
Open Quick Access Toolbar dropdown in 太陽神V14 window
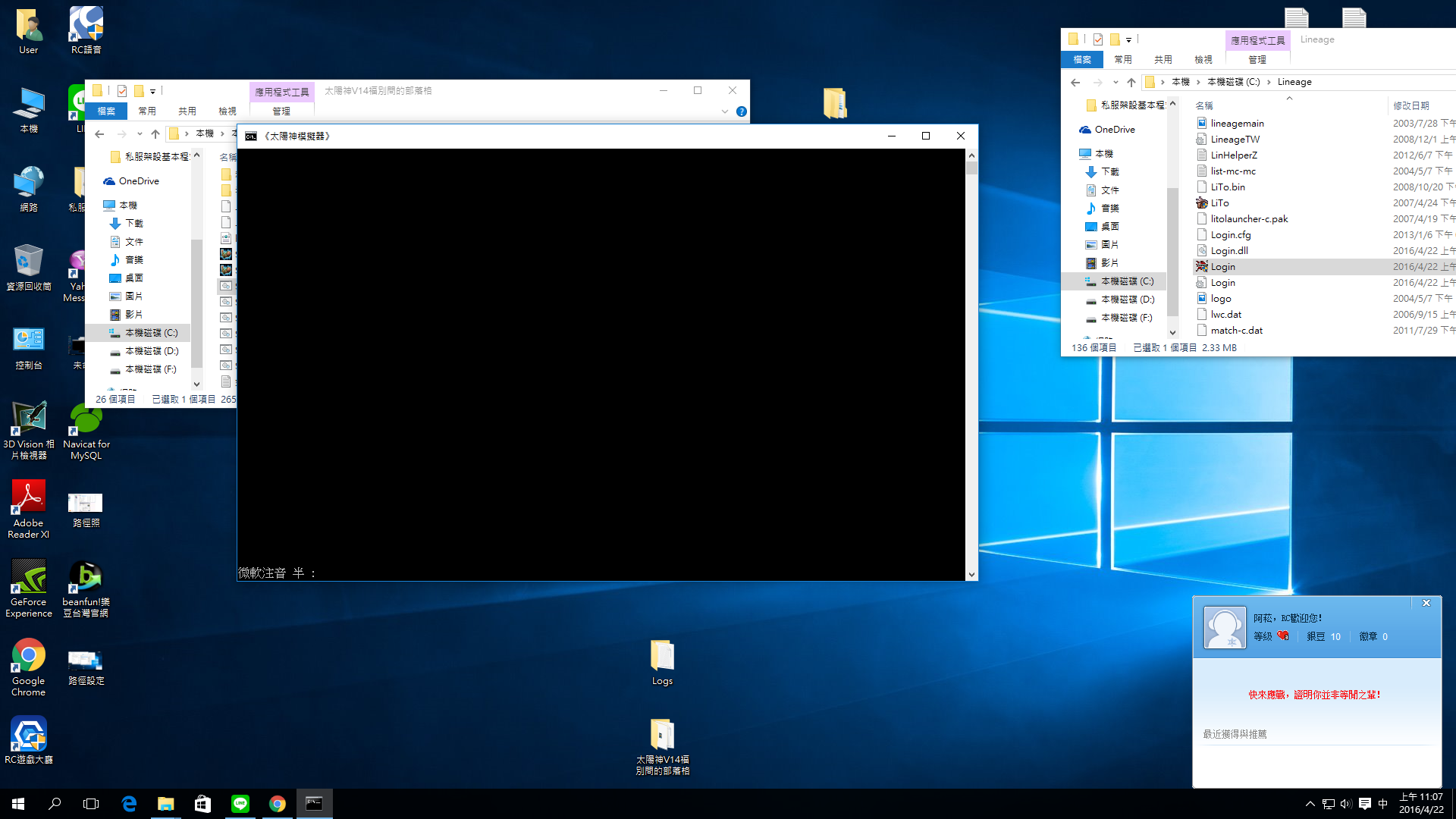click(x=152, y=91)
